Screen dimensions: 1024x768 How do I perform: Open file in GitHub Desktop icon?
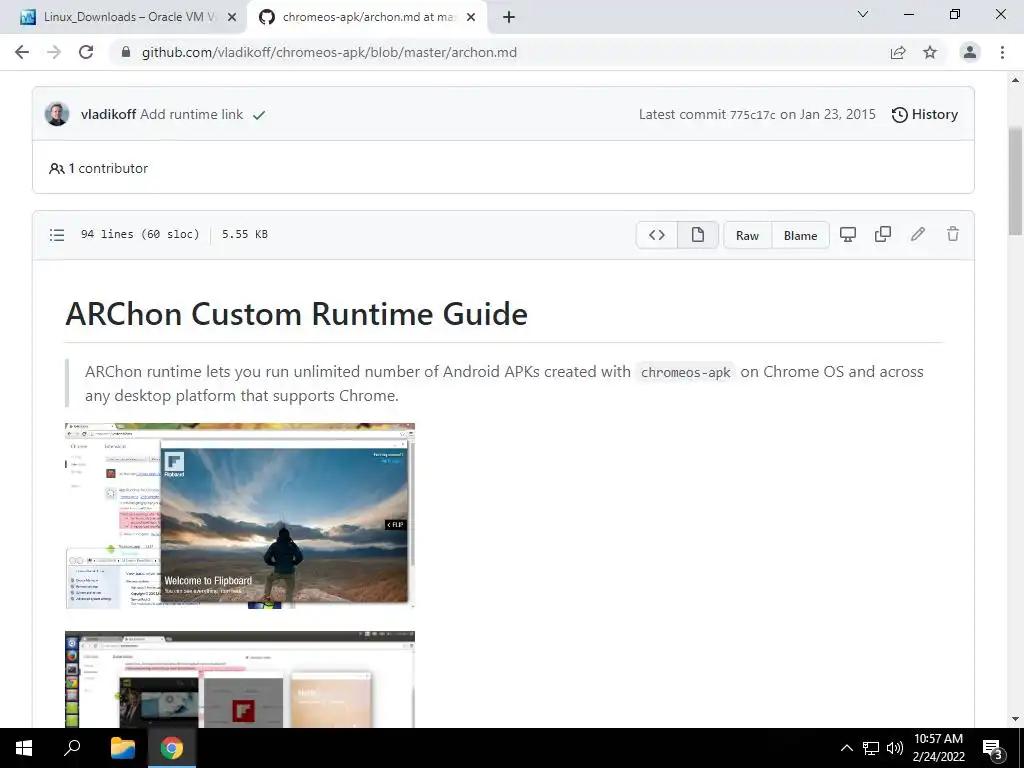click(848, 234)
